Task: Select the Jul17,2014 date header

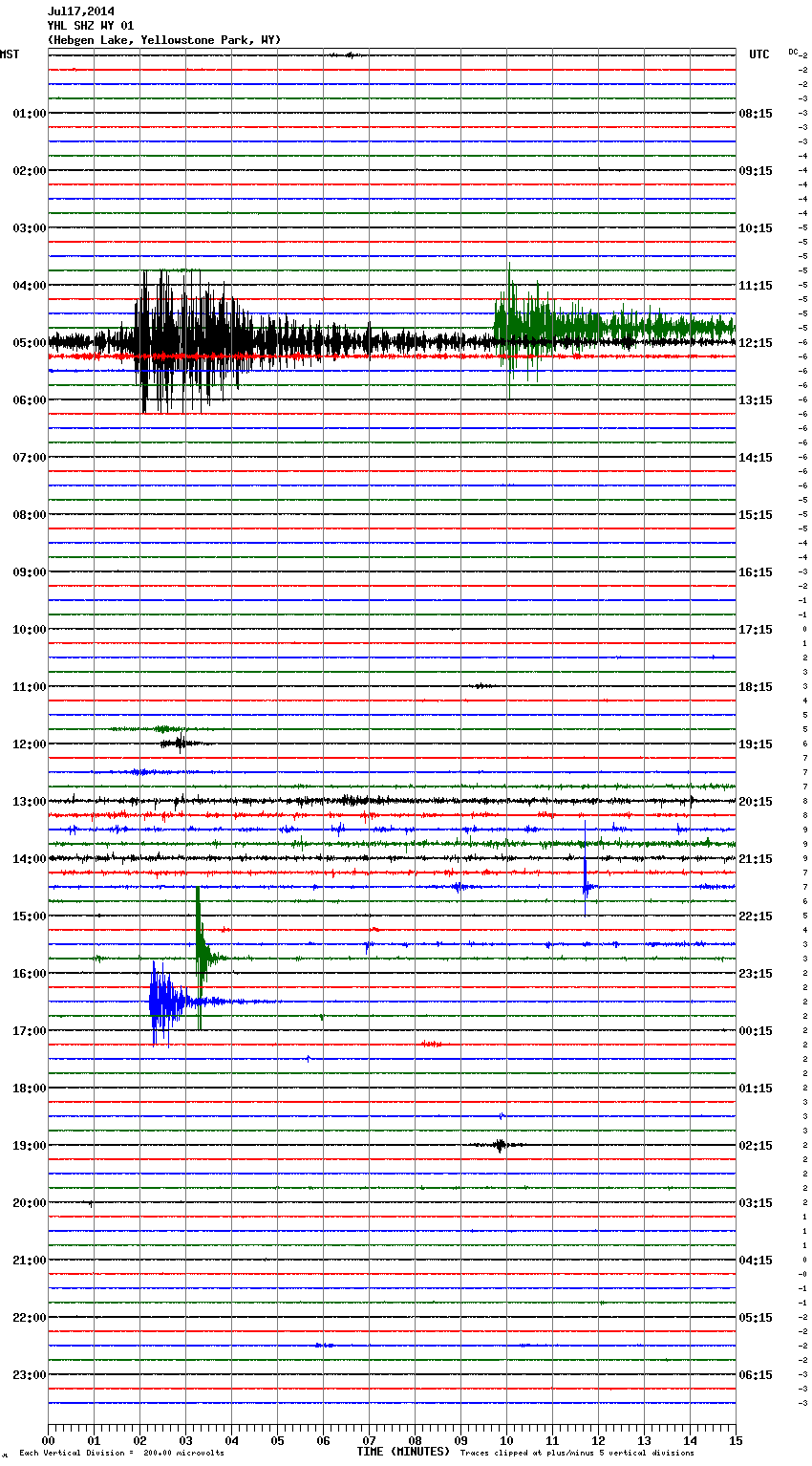Action: [x=81, y=11]
